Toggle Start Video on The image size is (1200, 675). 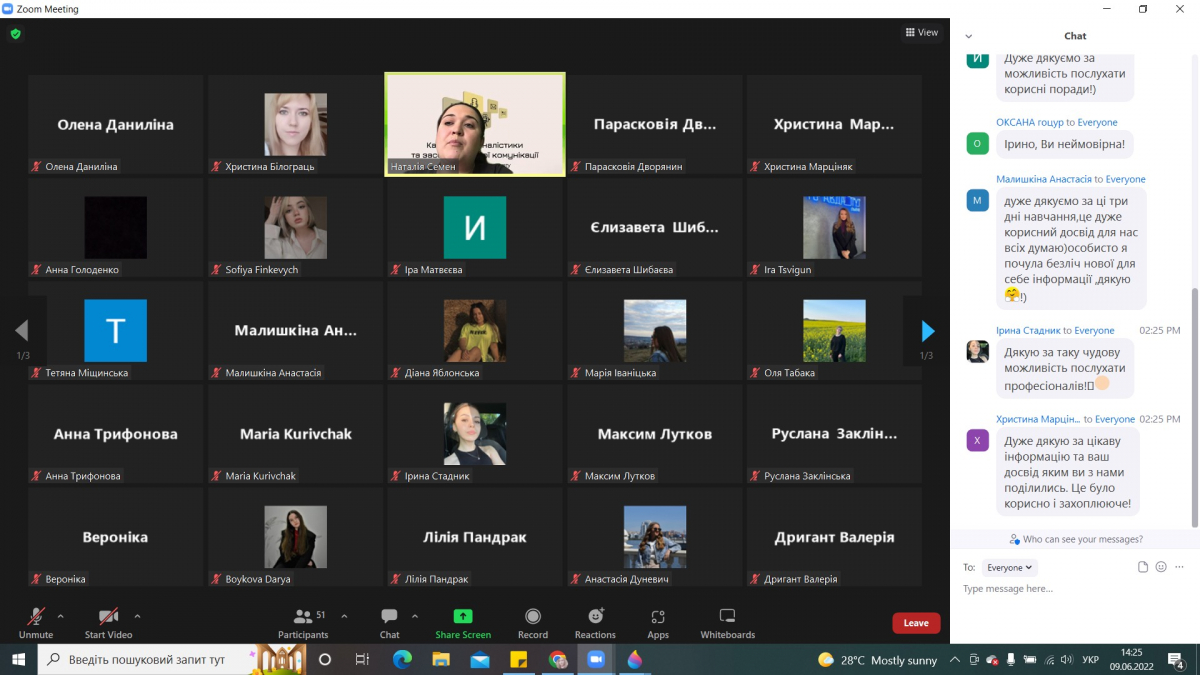coord(108,617)
